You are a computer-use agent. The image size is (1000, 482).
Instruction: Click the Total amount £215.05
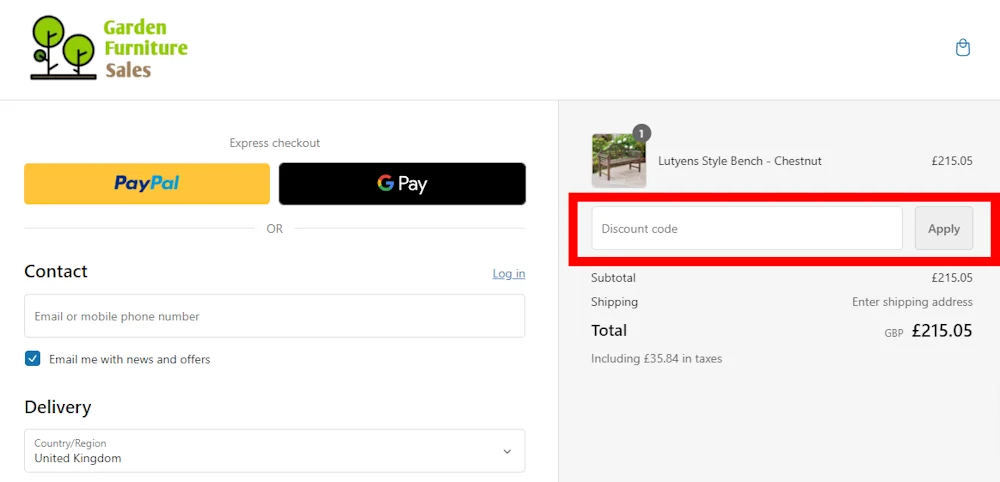tap(942, 330)
